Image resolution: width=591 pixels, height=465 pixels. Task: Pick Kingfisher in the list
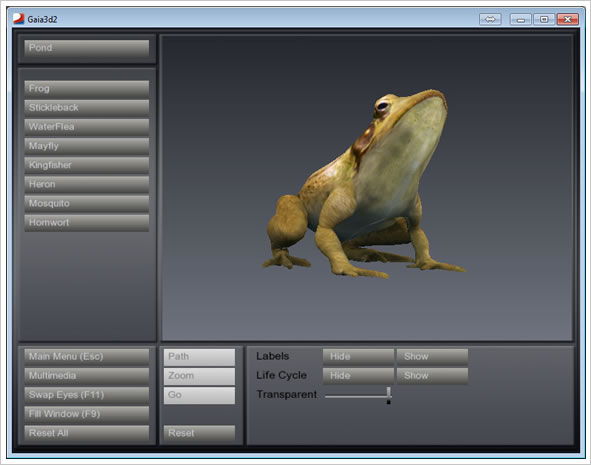coord(87,165)
